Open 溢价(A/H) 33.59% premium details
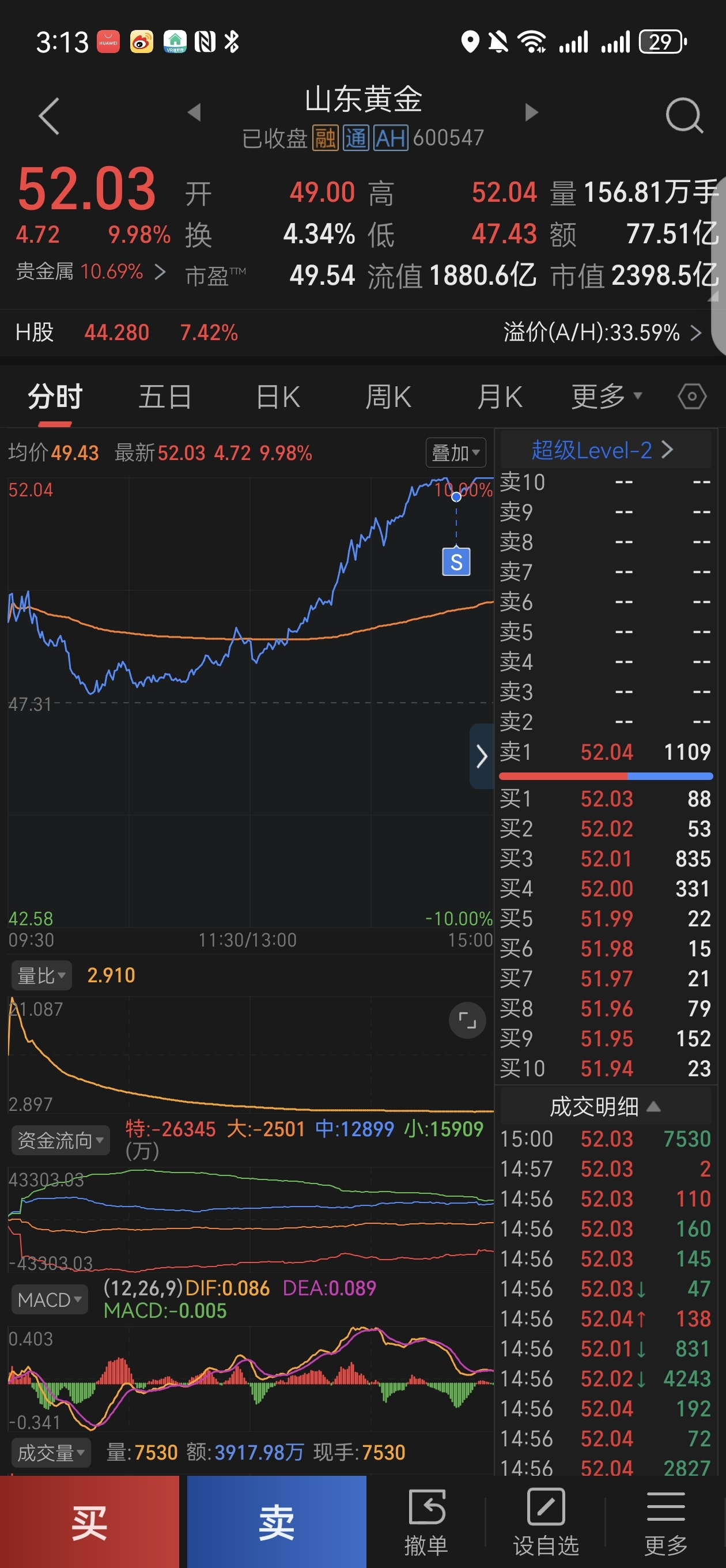The image size is (726, 1568). click(x=603, y=333)
